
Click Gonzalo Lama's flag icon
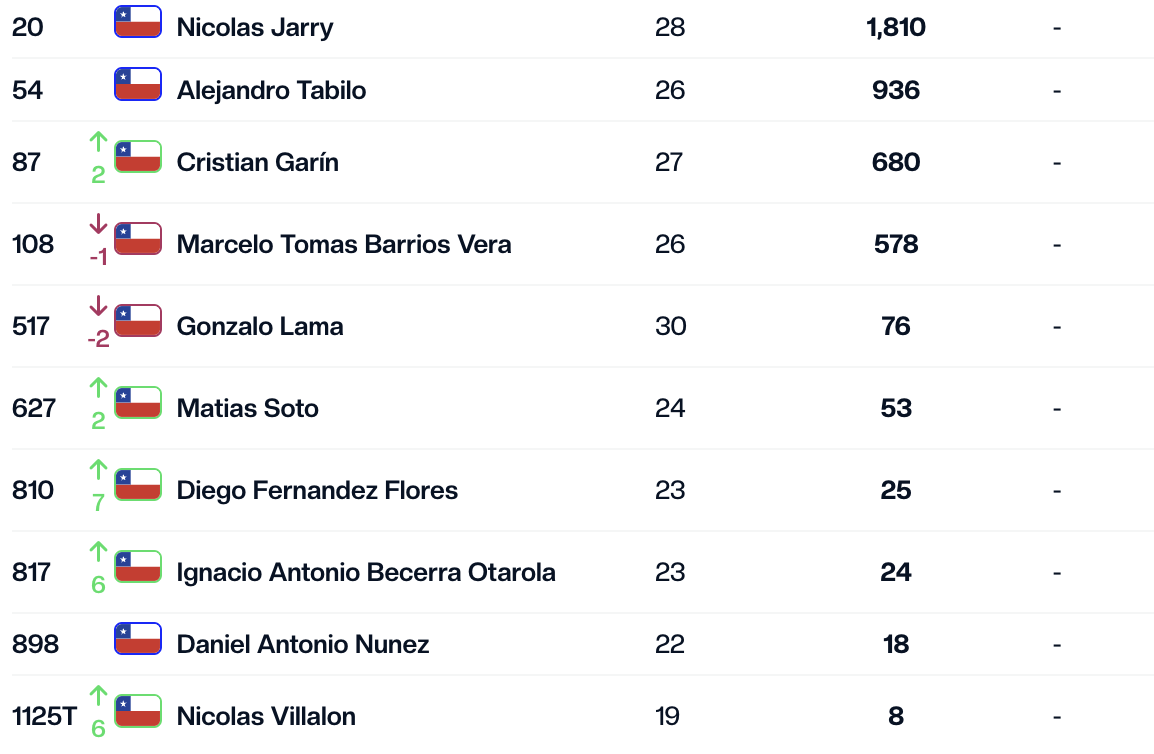pyautogui.click(x=138, y=320)
